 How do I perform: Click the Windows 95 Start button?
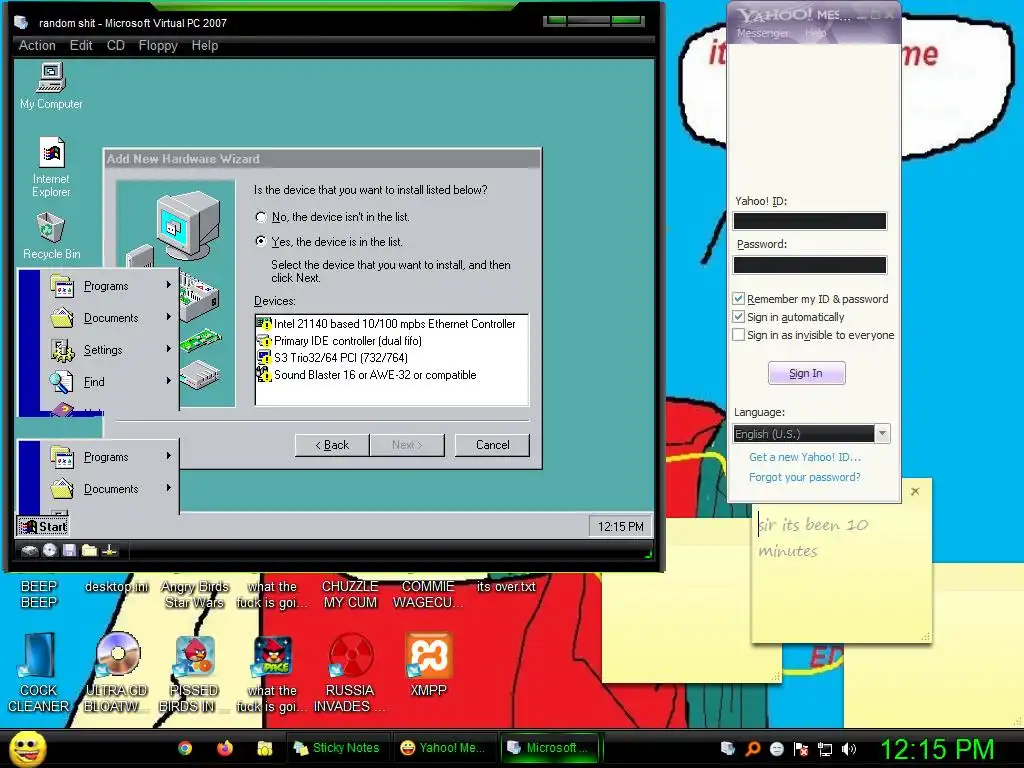pyautogui.click(x=43, y=526)
